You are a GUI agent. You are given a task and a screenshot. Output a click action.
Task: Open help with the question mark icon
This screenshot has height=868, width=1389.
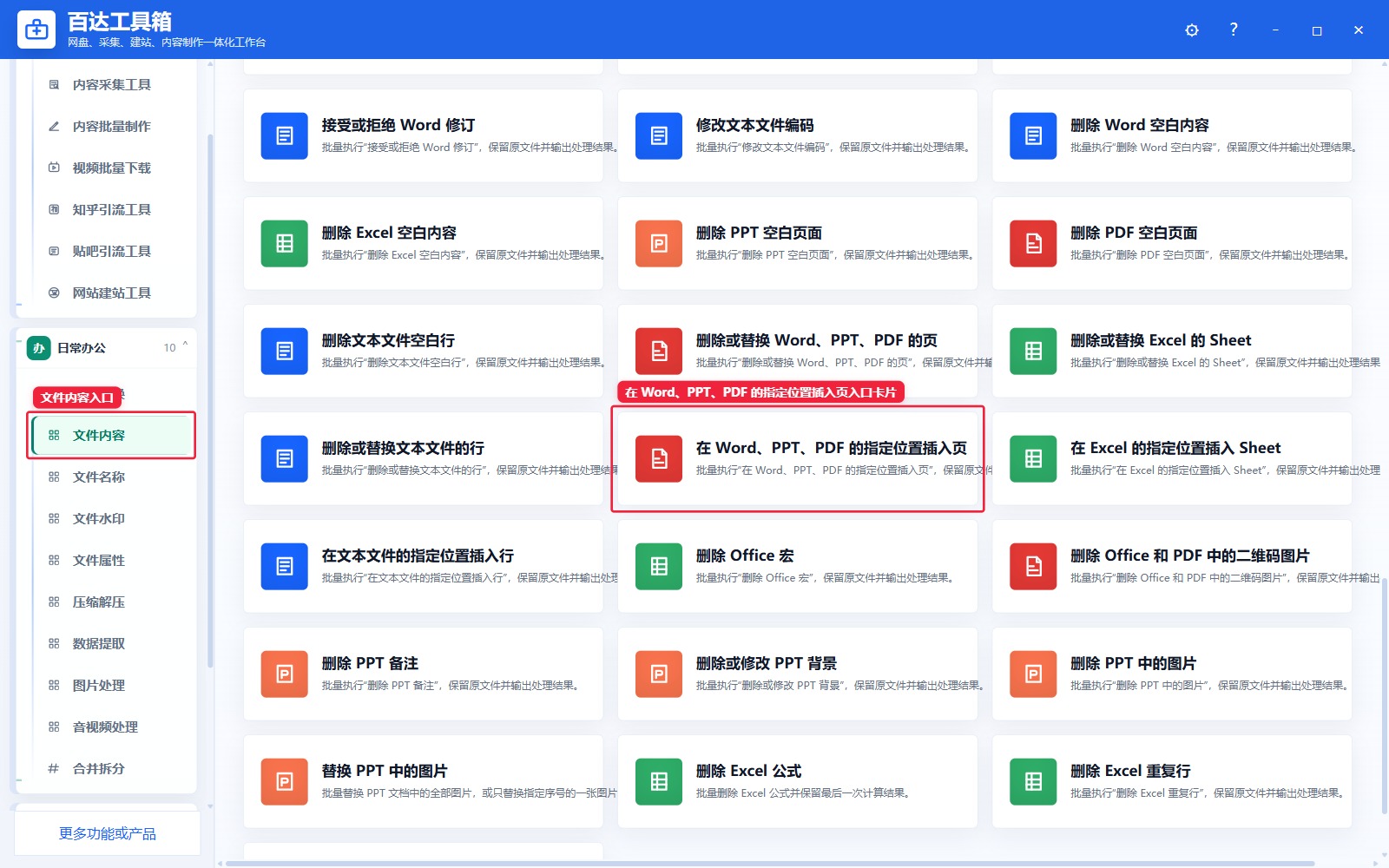1234,30
